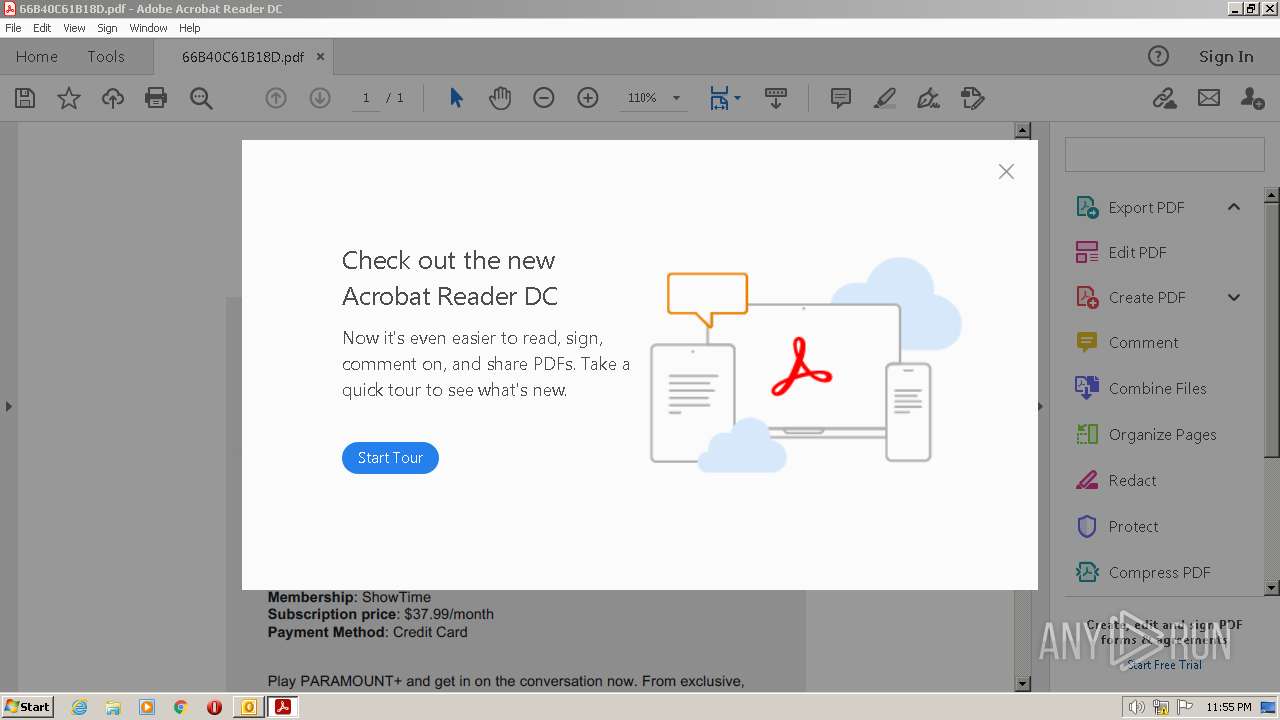Activate the Hand pan tool
Image resolution: width=1280 pixels, height=720 pixels.
500,98
